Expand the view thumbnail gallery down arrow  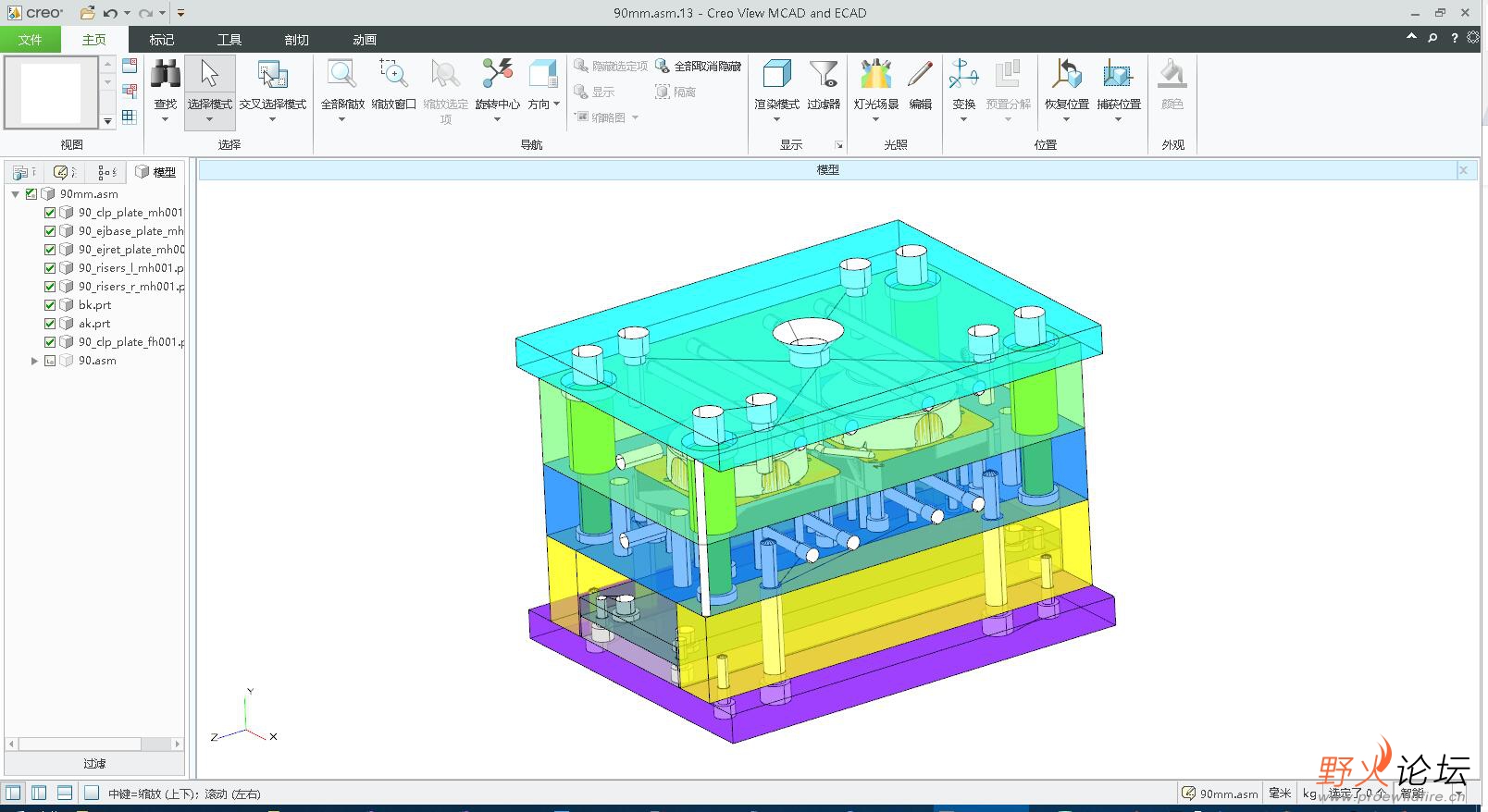point(107,121)
